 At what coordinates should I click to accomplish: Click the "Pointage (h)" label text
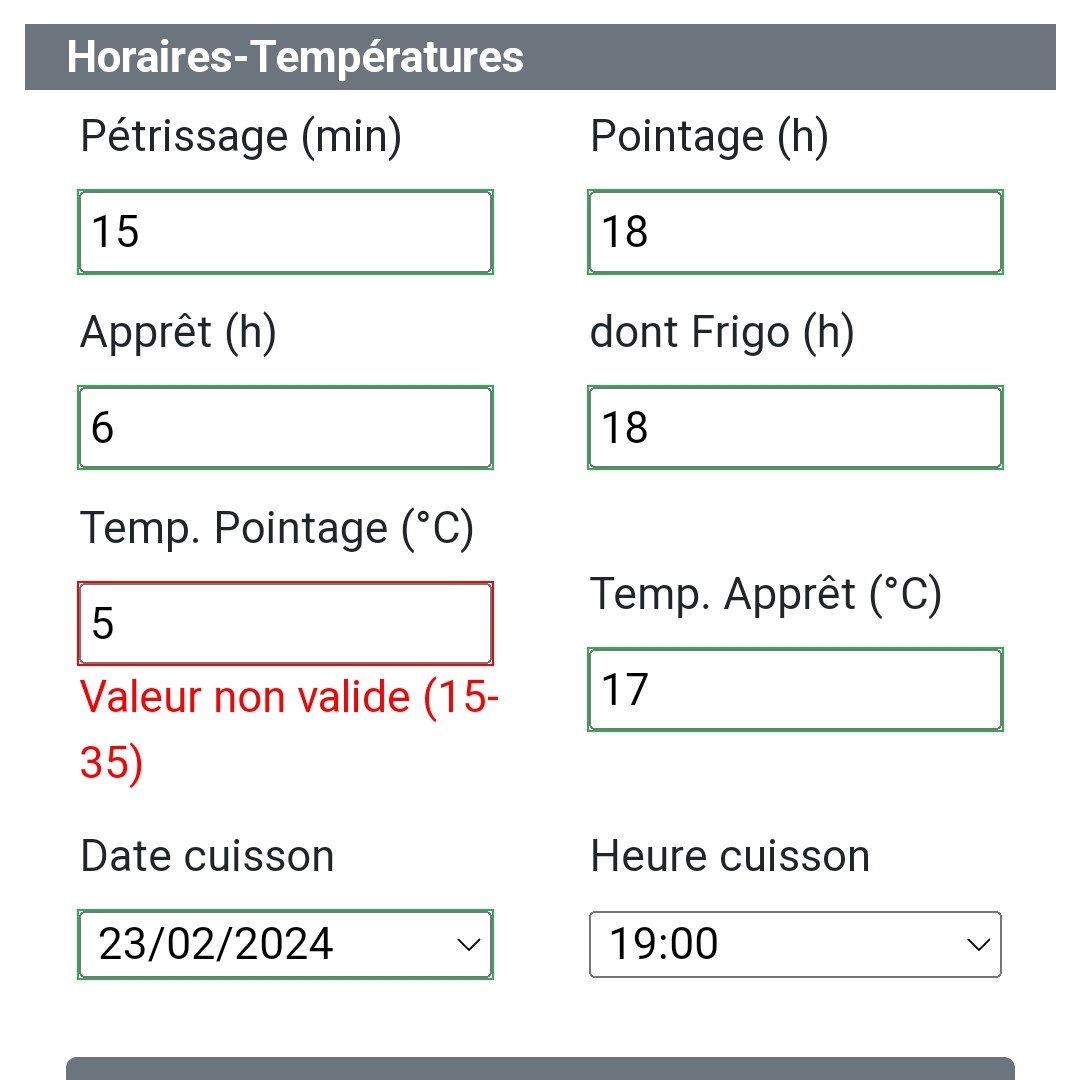709,136
